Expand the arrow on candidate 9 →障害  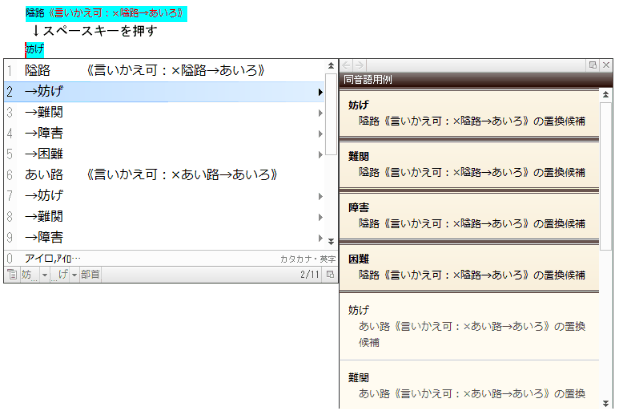[x=320, y=238]
